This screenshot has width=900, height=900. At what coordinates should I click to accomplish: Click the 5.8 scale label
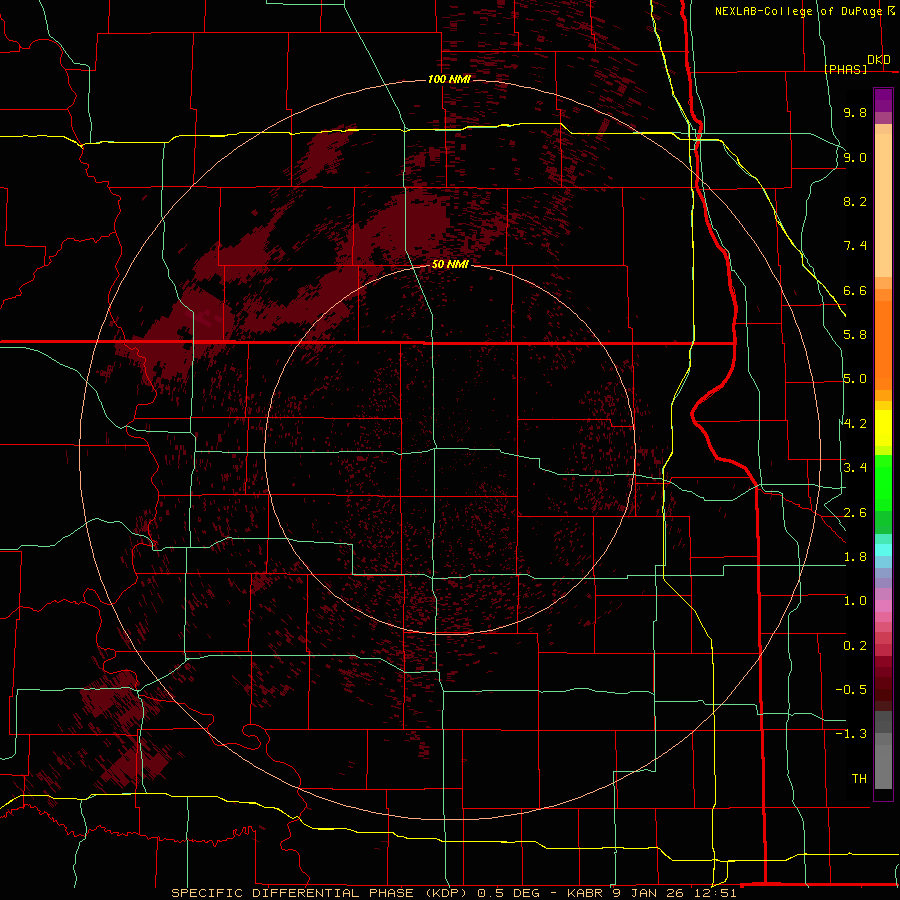tap(855, 335)
